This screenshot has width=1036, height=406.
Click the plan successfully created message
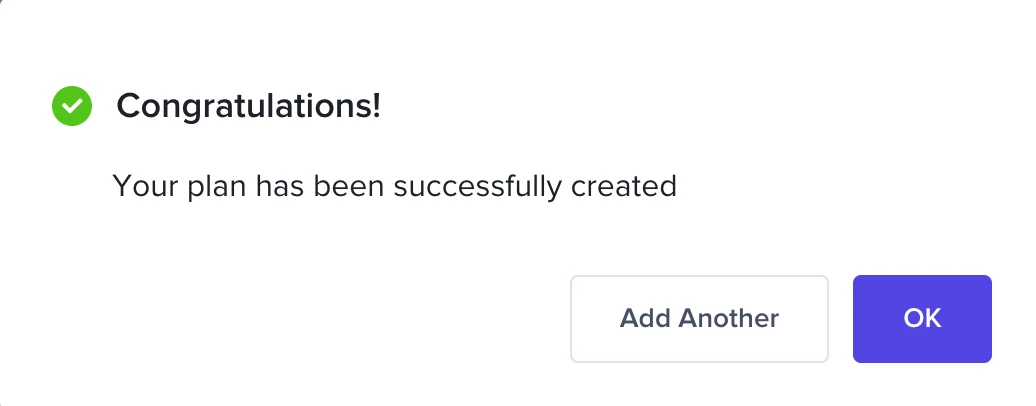[x=395, y=186]
